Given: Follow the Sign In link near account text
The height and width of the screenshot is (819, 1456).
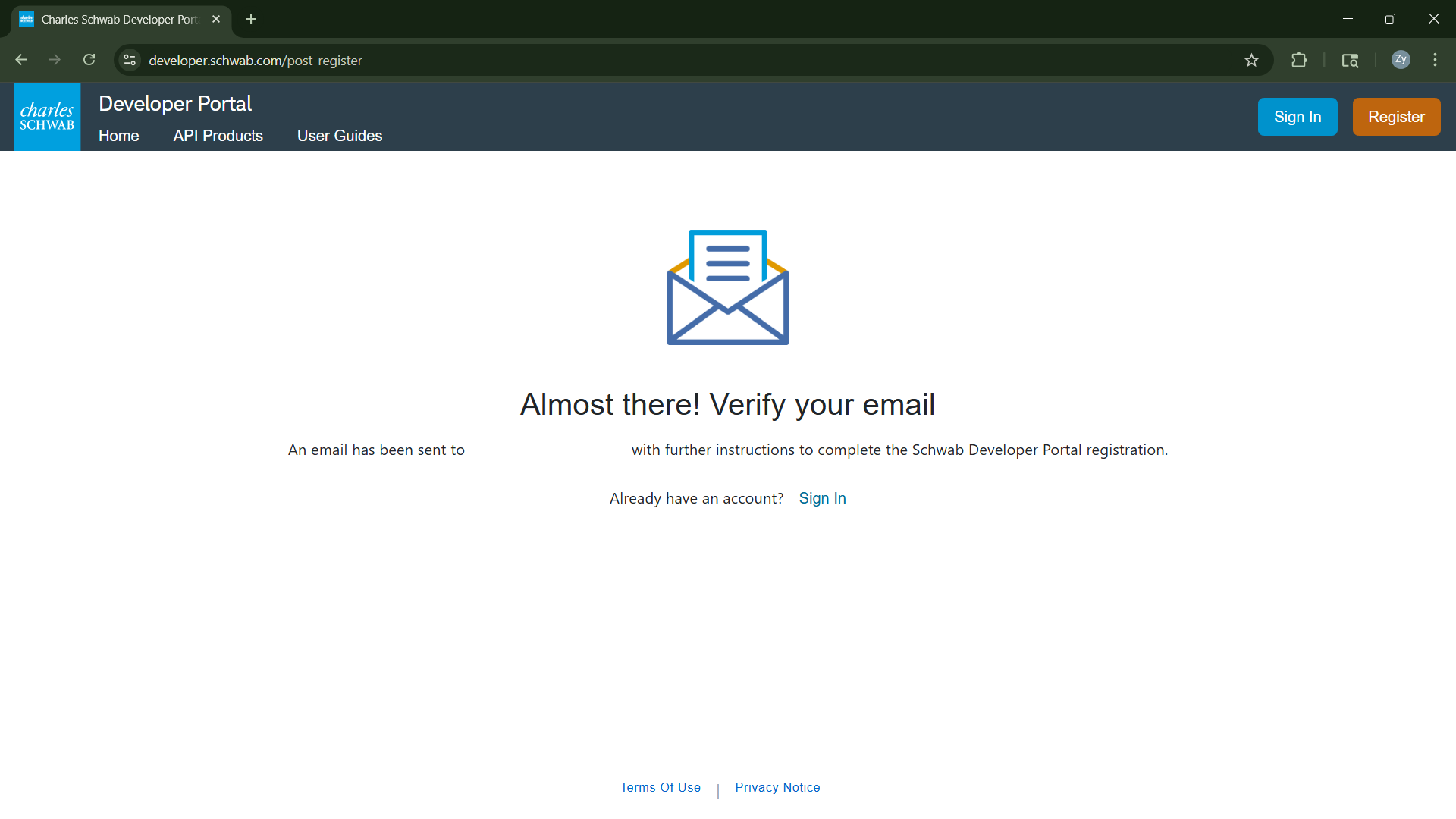Looking at the screenshot, I should coord(822,498).
